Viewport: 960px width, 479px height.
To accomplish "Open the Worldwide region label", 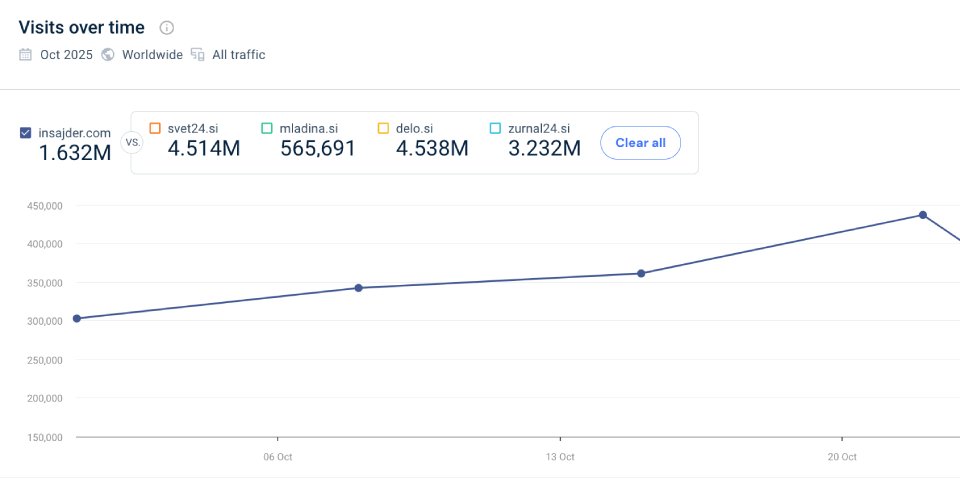I will point(152,55).
